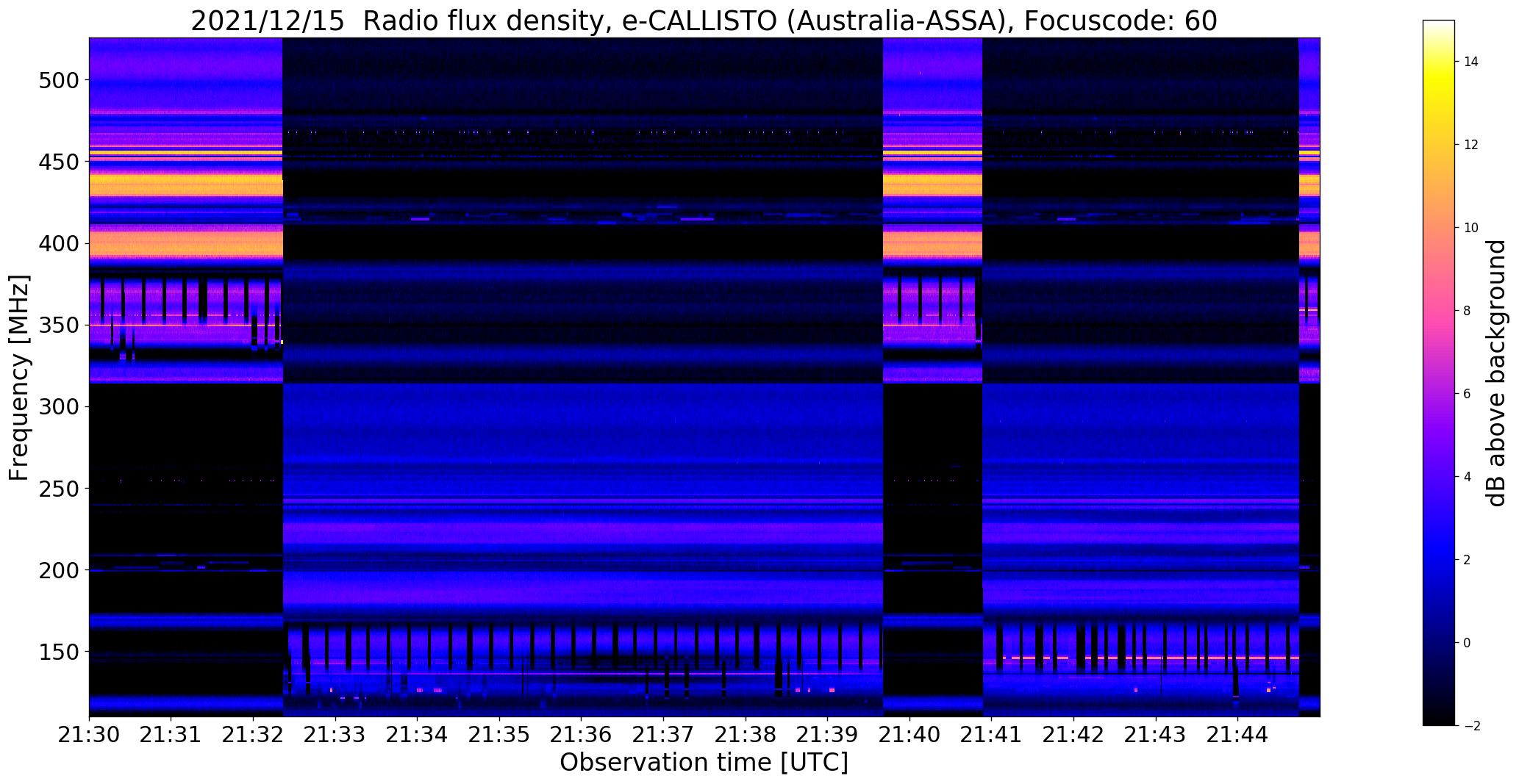Click the 21:44 time tick label

click(1238, 735)
